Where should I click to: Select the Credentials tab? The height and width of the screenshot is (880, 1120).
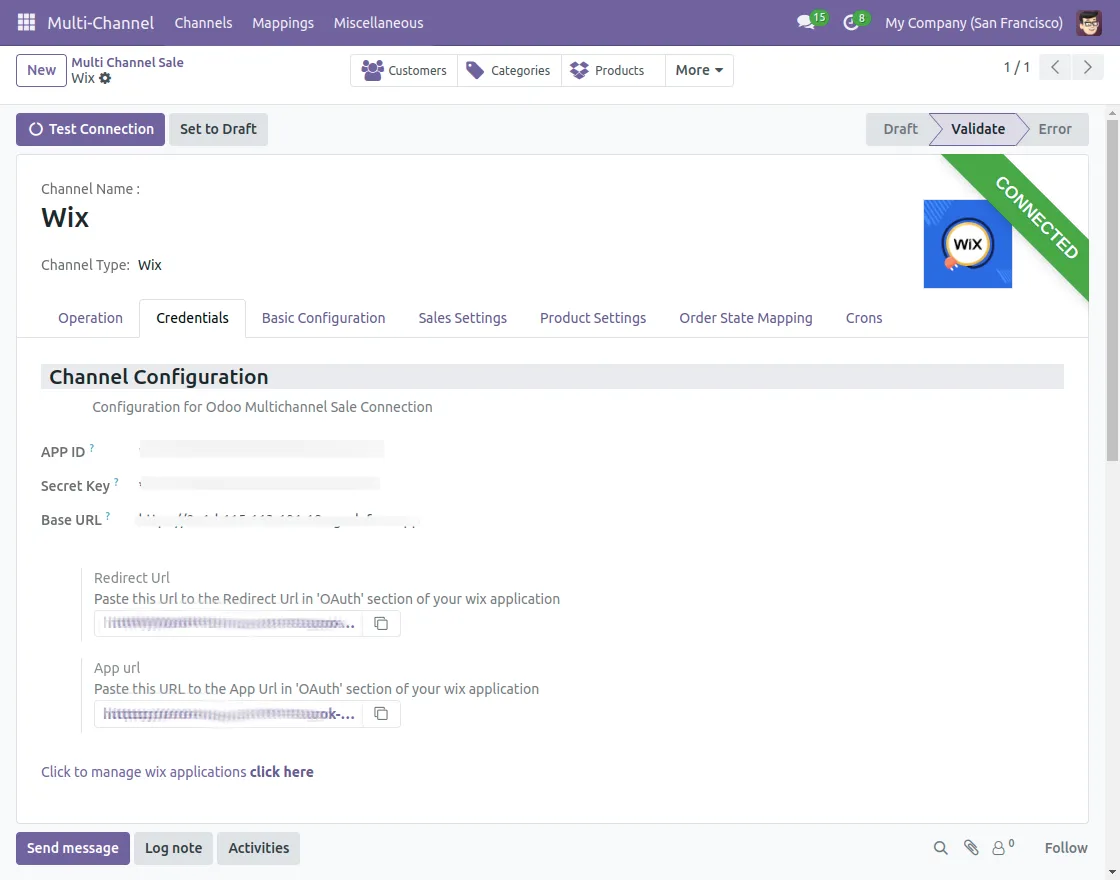(193, 318)
